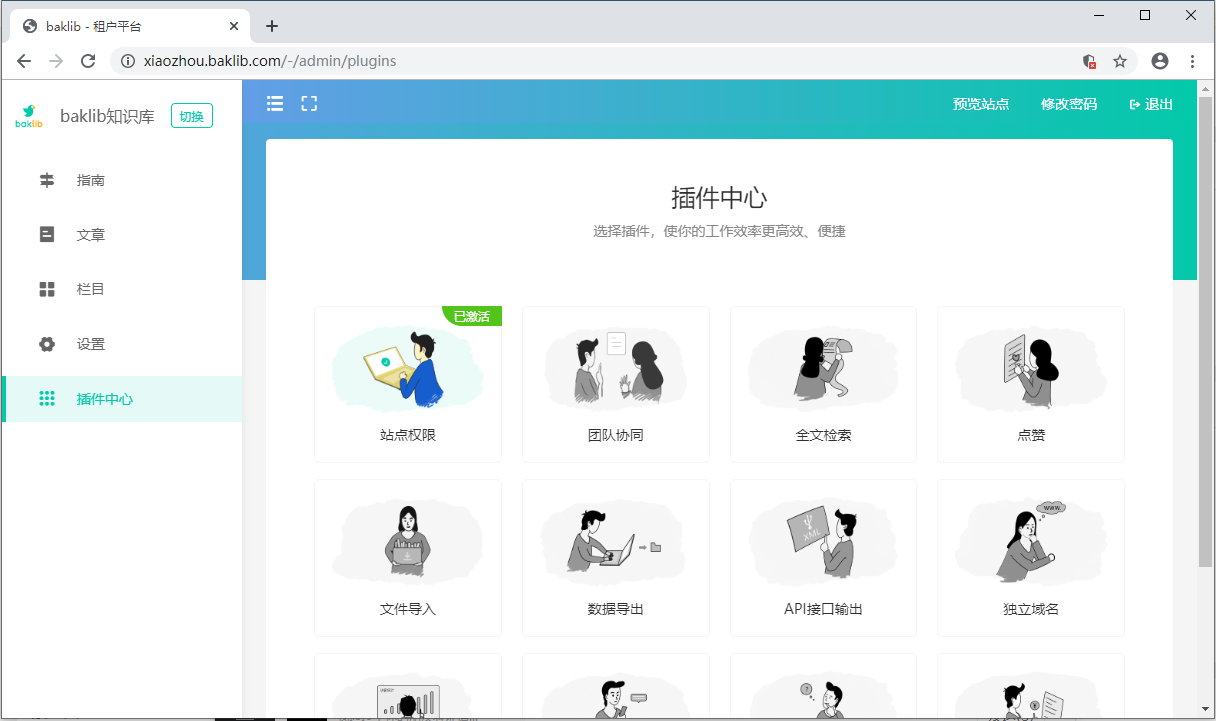Open a new browser tab
Viewport: 1216px width, 721px height.
point(272,26)
